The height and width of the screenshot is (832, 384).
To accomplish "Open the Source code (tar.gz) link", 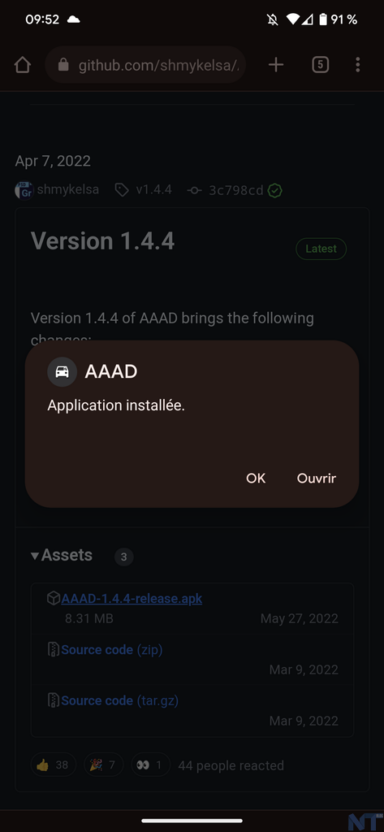I will click(120, 700).
